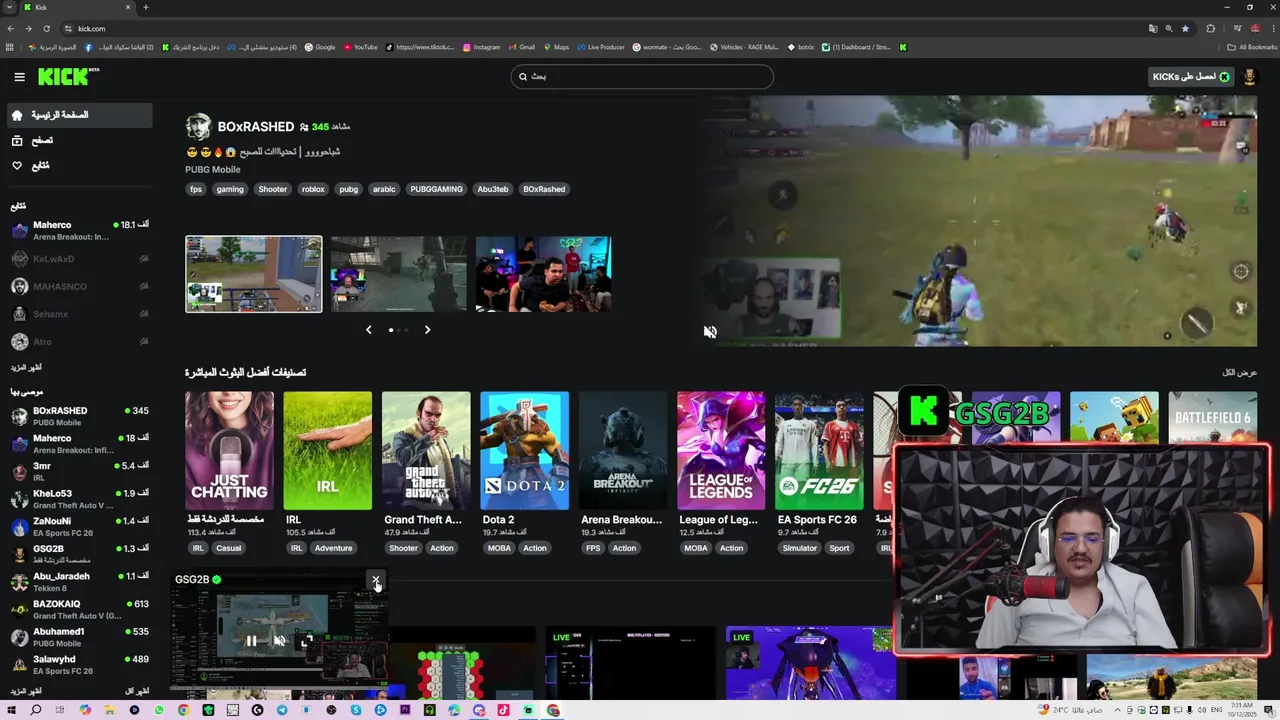Screen dimensions: 1280x720
Task: Open Grand Theft Auto V category cover
Action: click(426, 450)
